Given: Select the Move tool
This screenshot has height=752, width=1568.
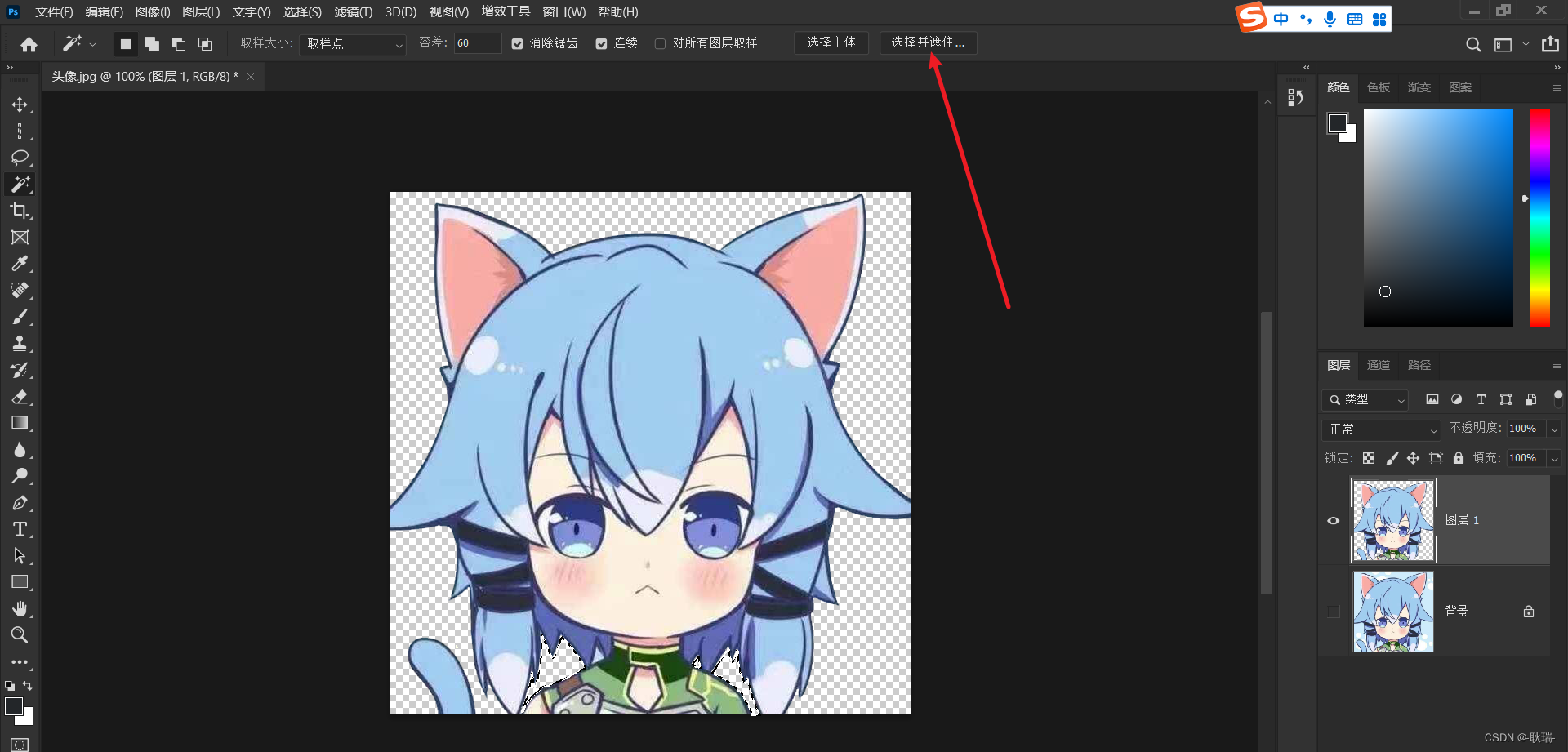Looking at the screenshot, I should point(20,105).
